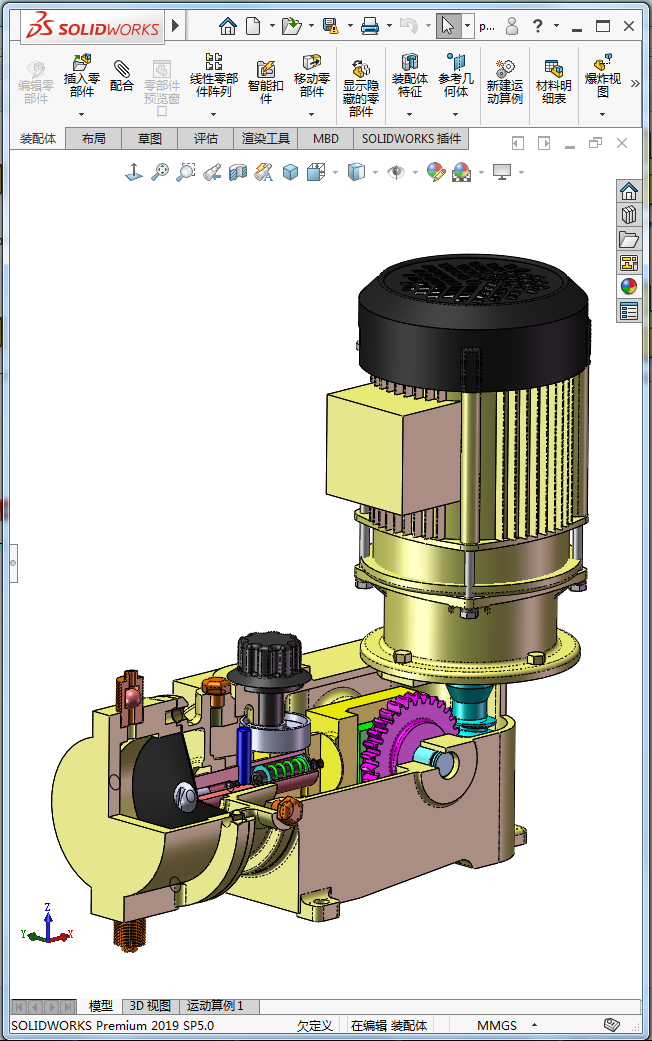Click the left panel expand handle
The image size is (652, 1041).
pos(13,564)
